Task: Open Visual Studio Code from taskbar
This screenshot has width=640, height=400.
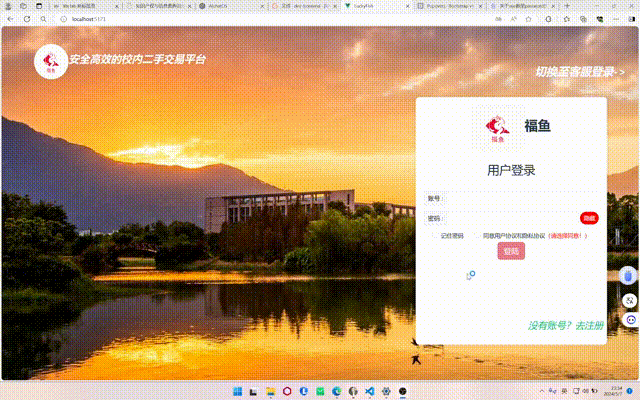Action: click(x=370, y=391)
